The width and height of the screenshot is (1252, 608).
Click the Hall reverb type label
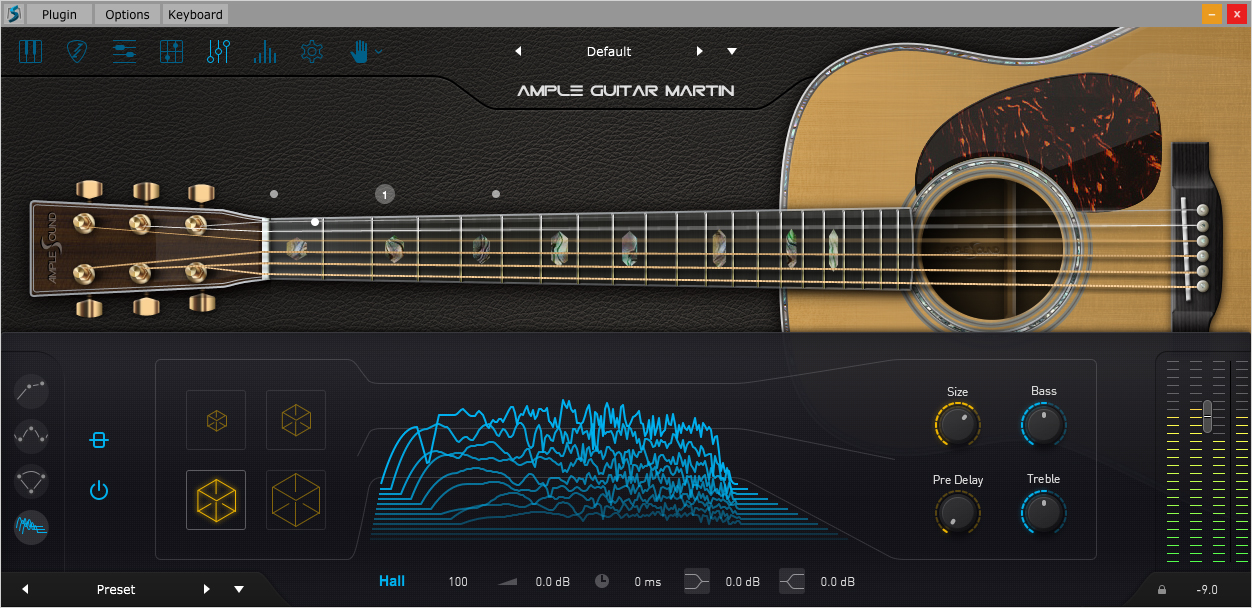[x=392, y=581]
